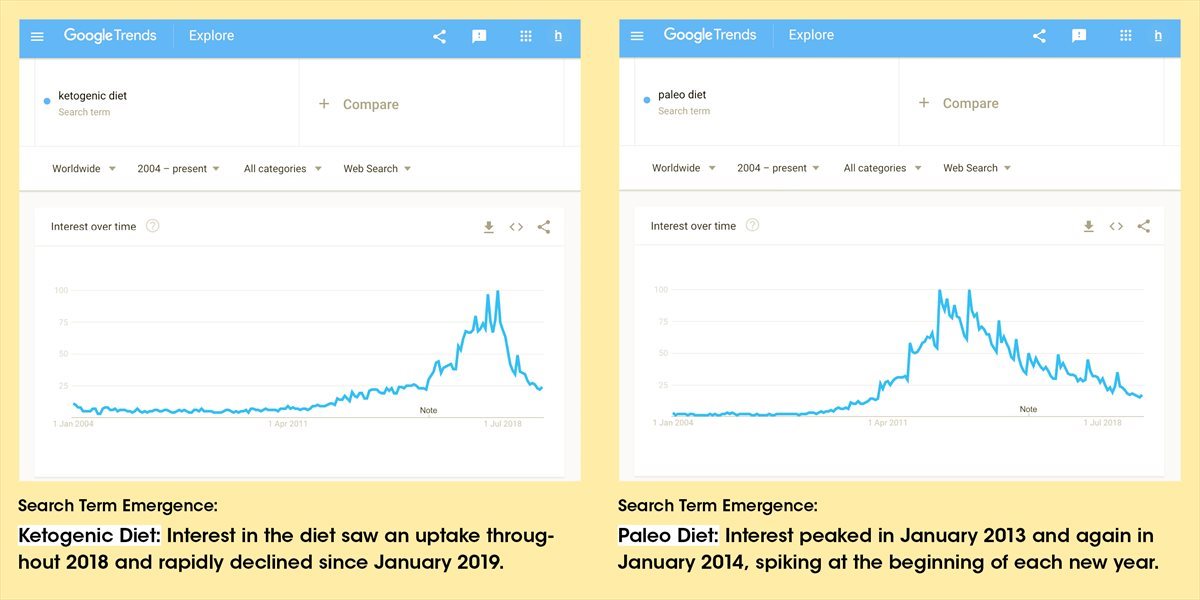Share the paleo diet interest chart
The image size is (1200, 600).
[1144, 226]
